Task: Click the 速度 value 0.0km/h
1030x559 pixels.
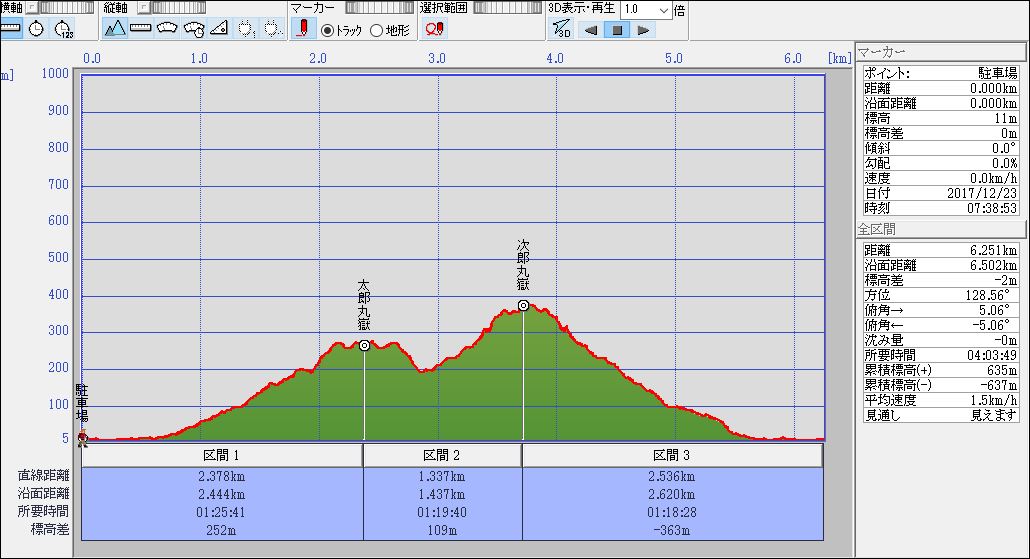Action: point(995,178)
